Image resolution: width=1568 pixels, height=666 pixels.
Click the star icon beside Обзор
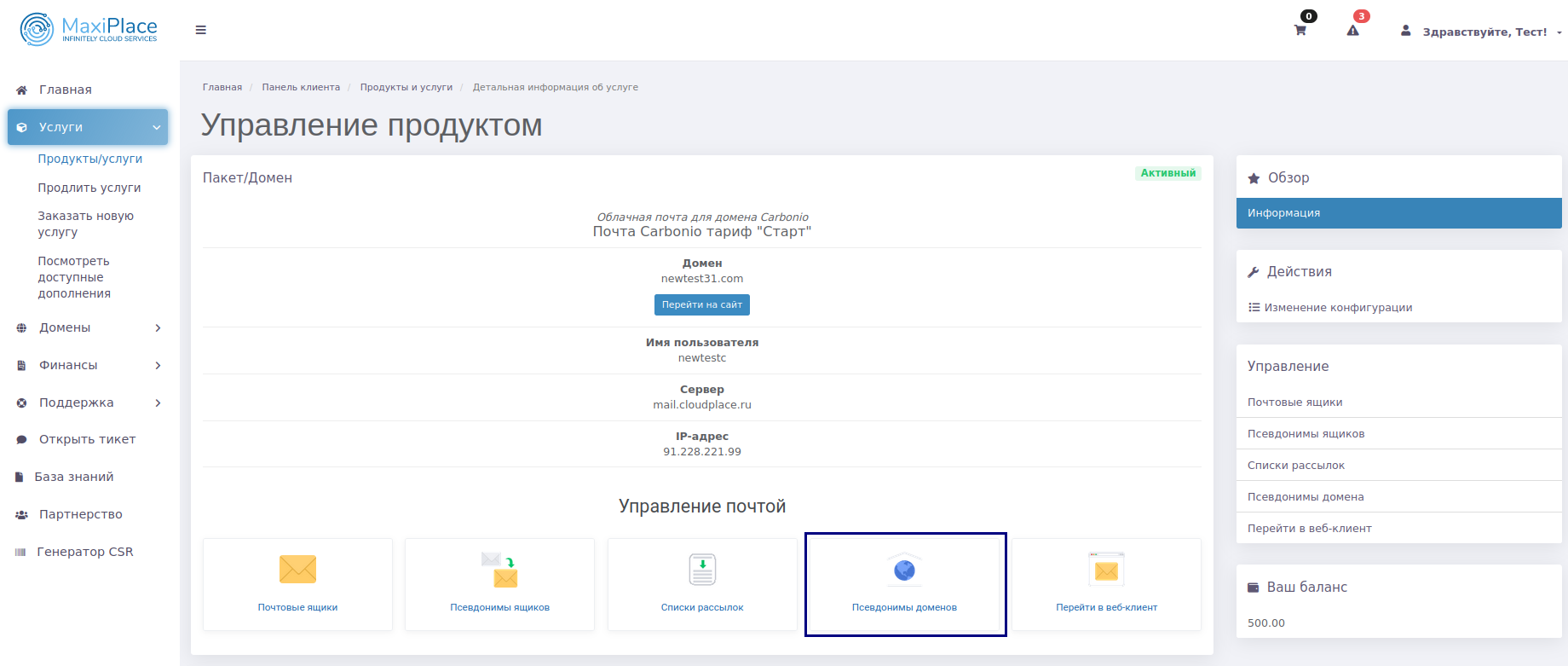1254,178
